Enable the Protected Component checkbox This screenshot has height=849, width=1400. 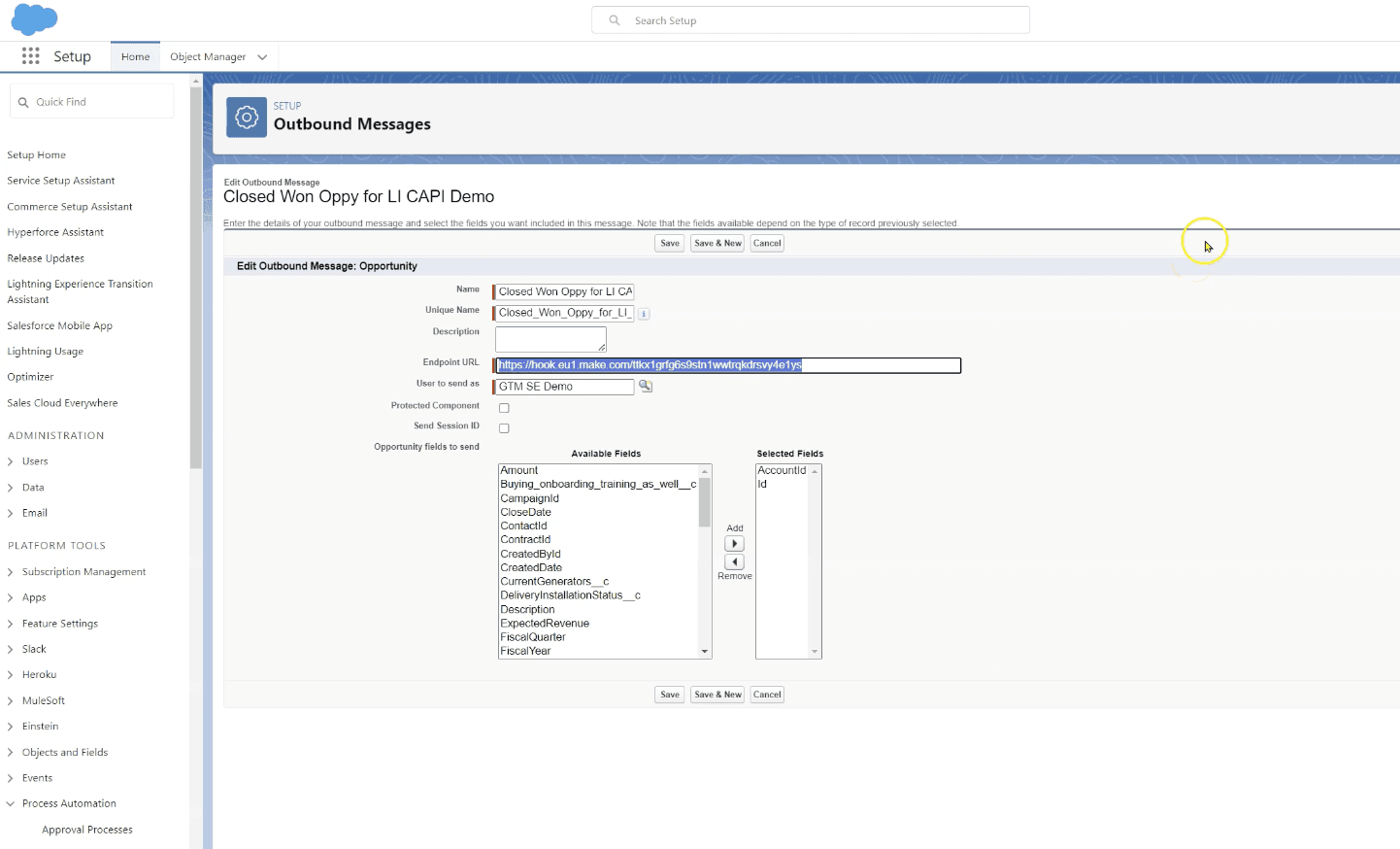504,407
